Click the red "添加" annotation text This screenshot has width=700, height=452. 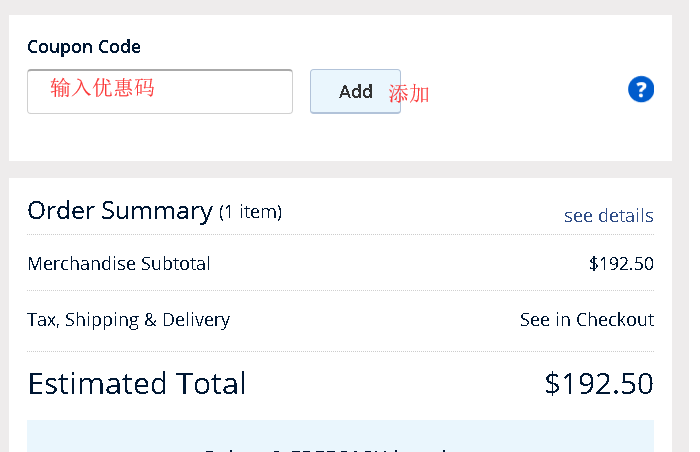409,94
